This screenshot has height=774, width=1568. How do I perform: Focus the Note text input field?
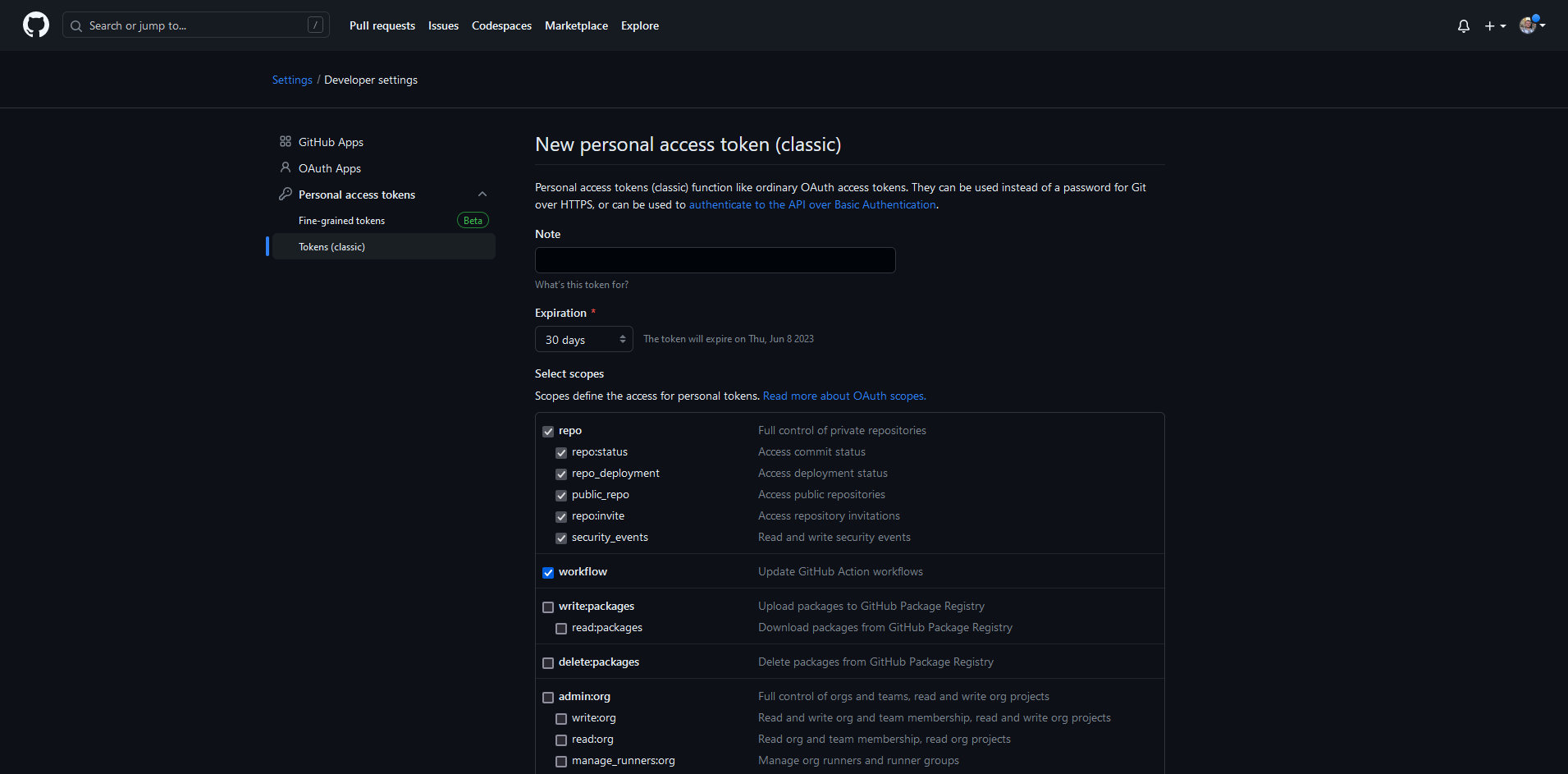715,260
